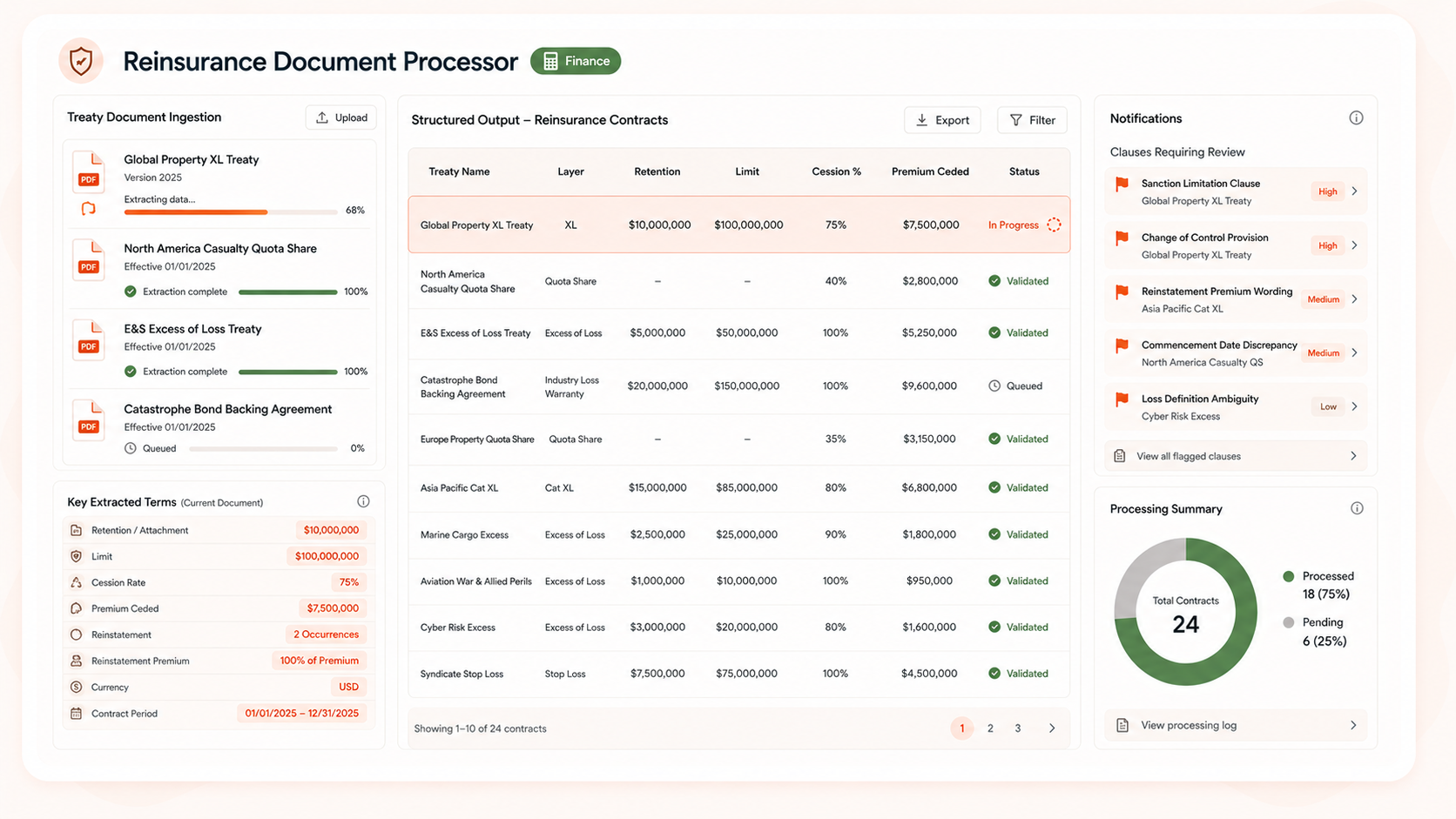Image resolution: width=1456 pixels, height=819 pixels.
Task: Expand Reinstatement Premium Wording notification
Action: pos(1354,299)
